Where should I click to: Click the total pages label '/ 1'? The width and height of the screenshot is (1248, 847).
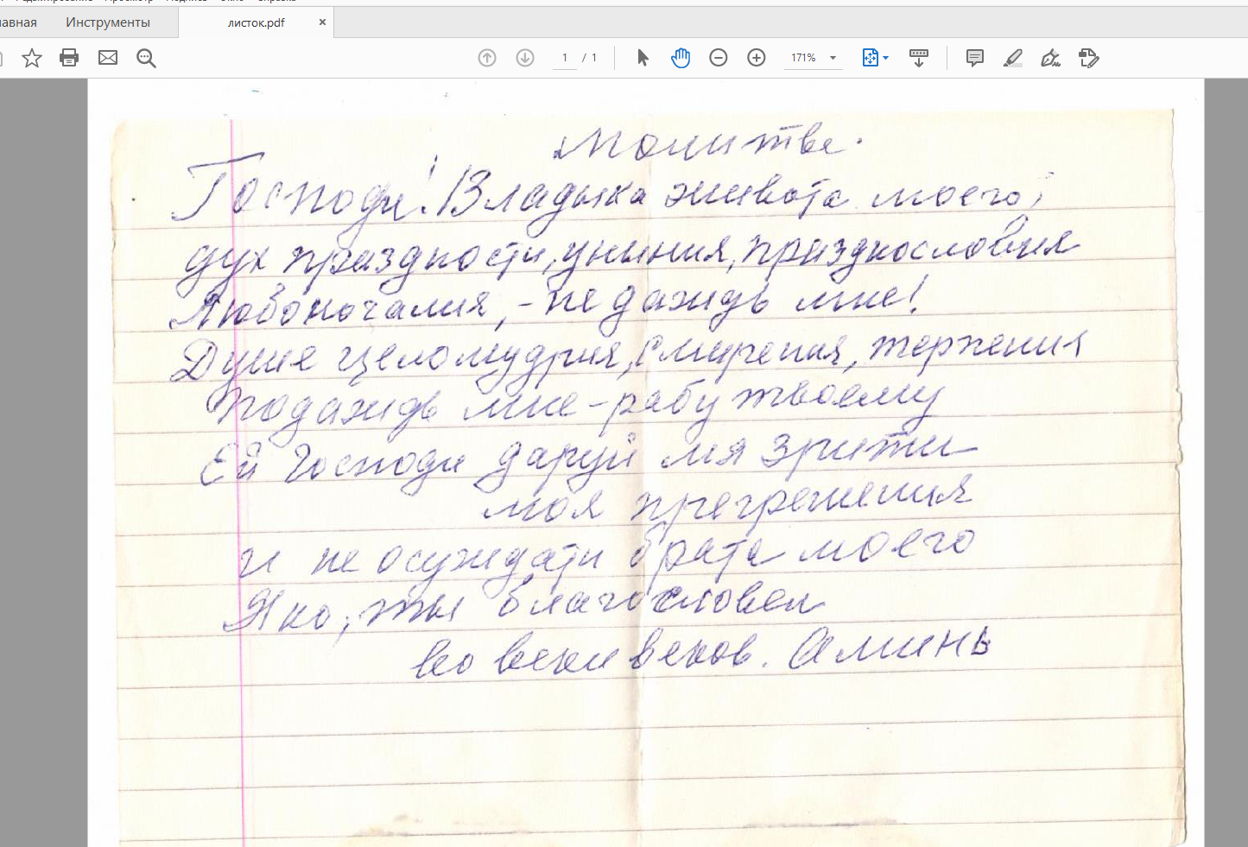point(590,58)
